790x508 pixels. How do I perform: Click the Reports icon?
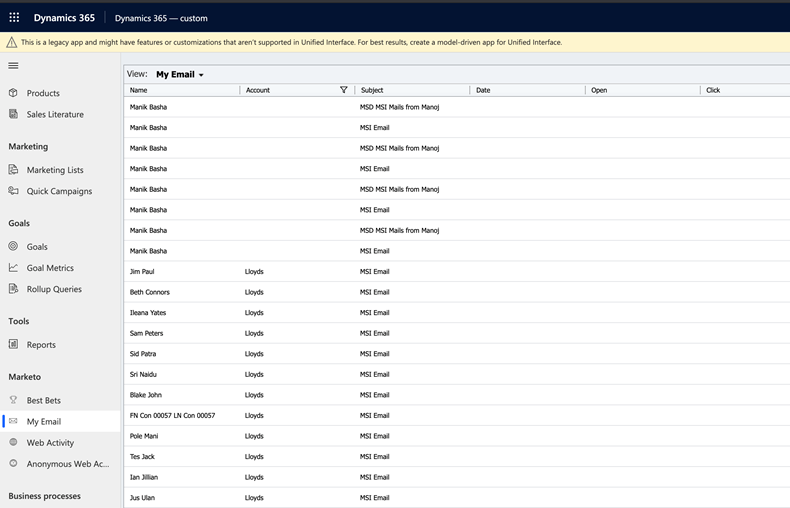[14, 344]
